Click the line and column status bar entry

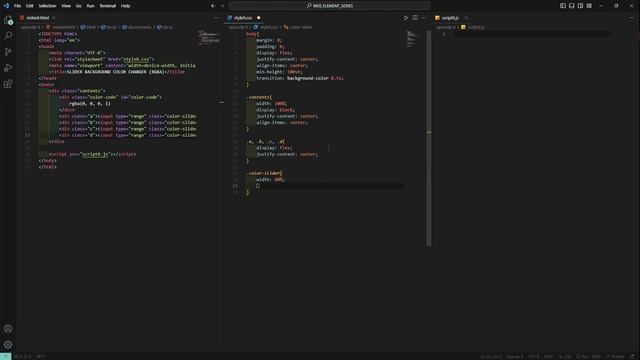click(x=491, y=356)
